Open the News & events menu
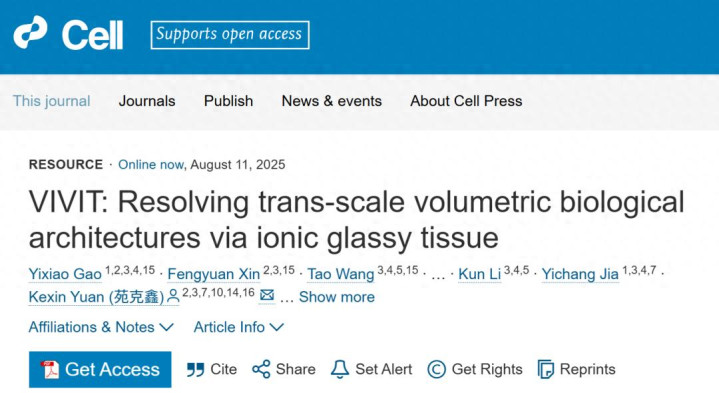 [332, 101]
